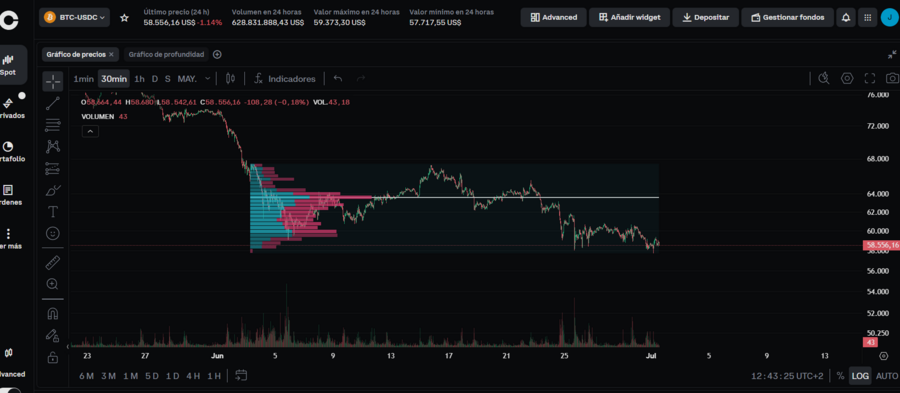900x393 pixels.
Task: Open price axis settings gear
Action: tap(884, 356)
